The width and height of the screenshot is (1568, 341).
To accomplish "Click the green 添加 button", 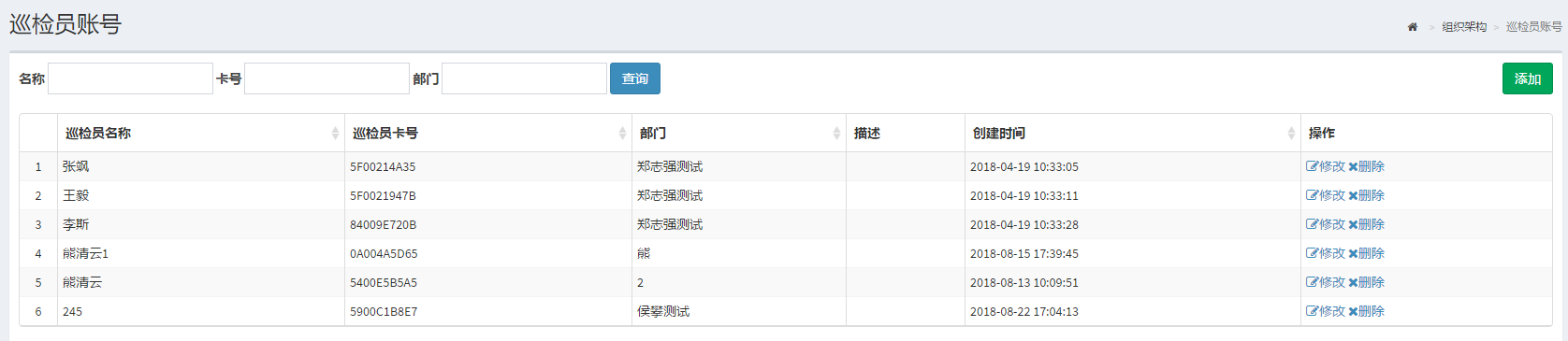I will click(x=1528, y=78).
